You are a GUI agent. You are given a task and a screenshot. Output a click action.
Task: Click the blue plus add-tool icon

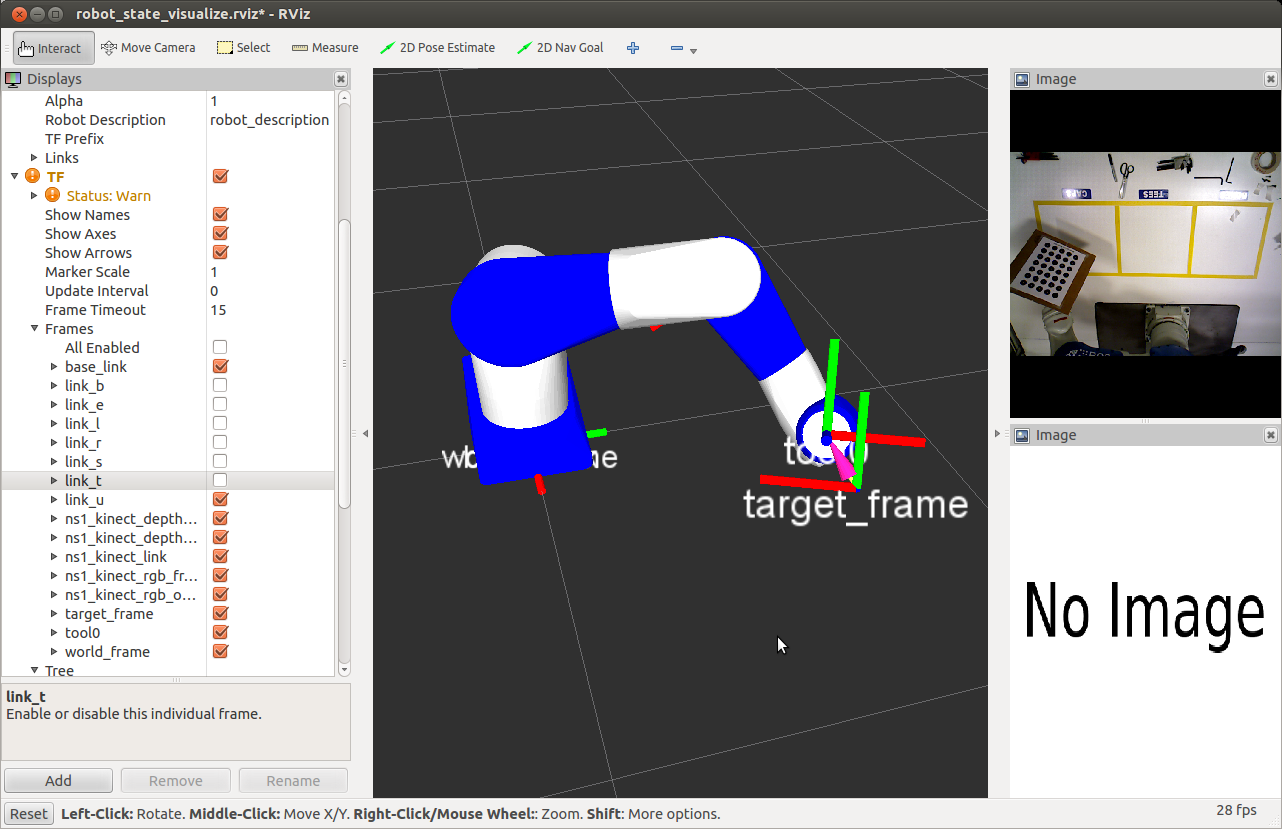pos(633,48)
